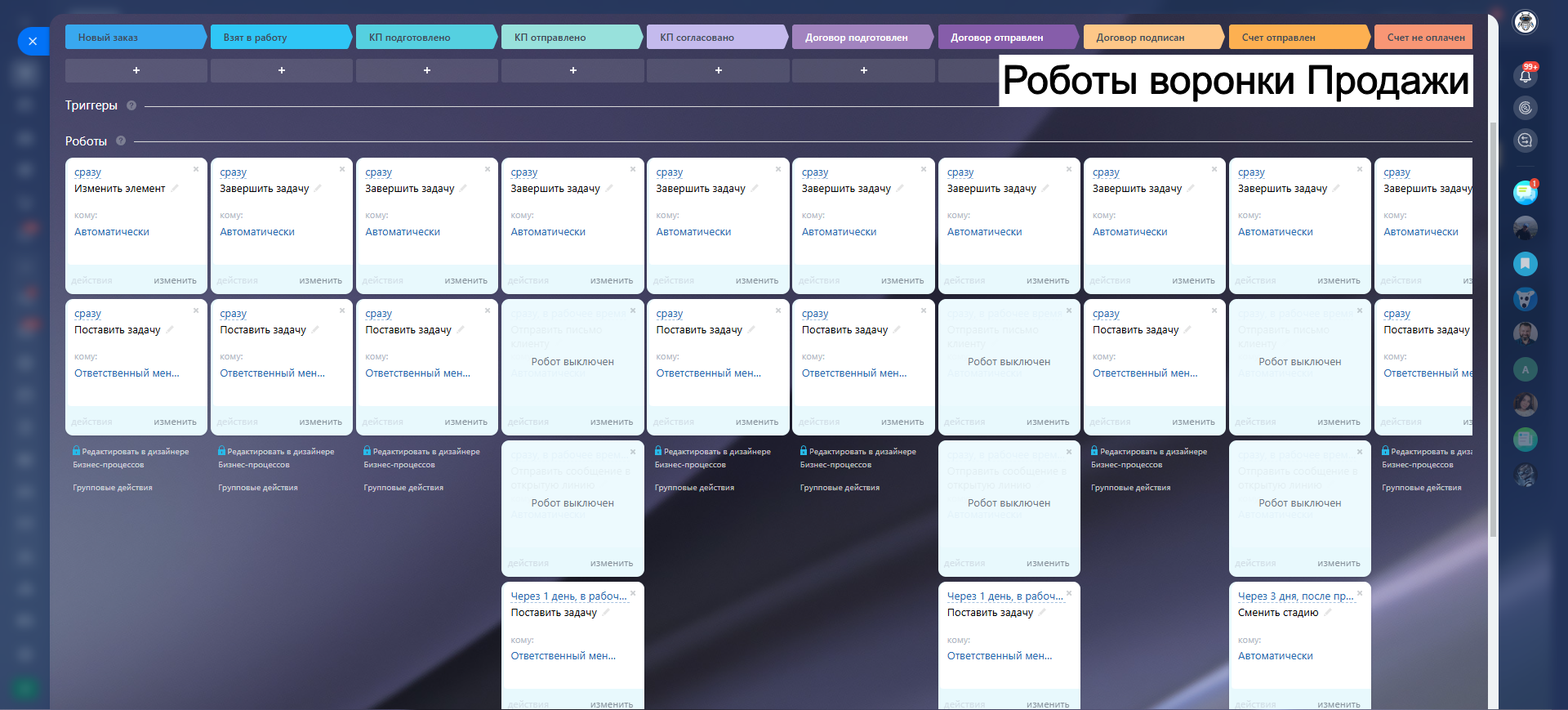The width and height of the screenshot is (1568, 710).
Task: Open the 'Через 1 день' delay in КП отправлено column
Action: coord(568,596)
